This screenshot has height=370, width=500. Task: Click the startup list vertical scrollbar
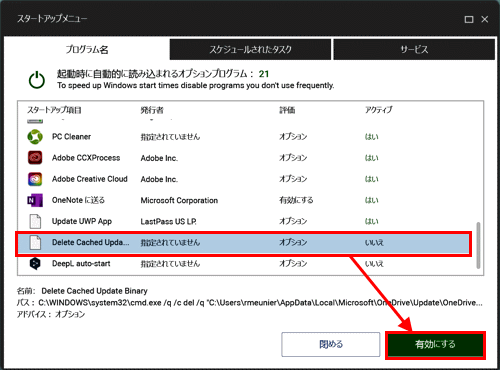pyautogui.click(x=478, y=245)
